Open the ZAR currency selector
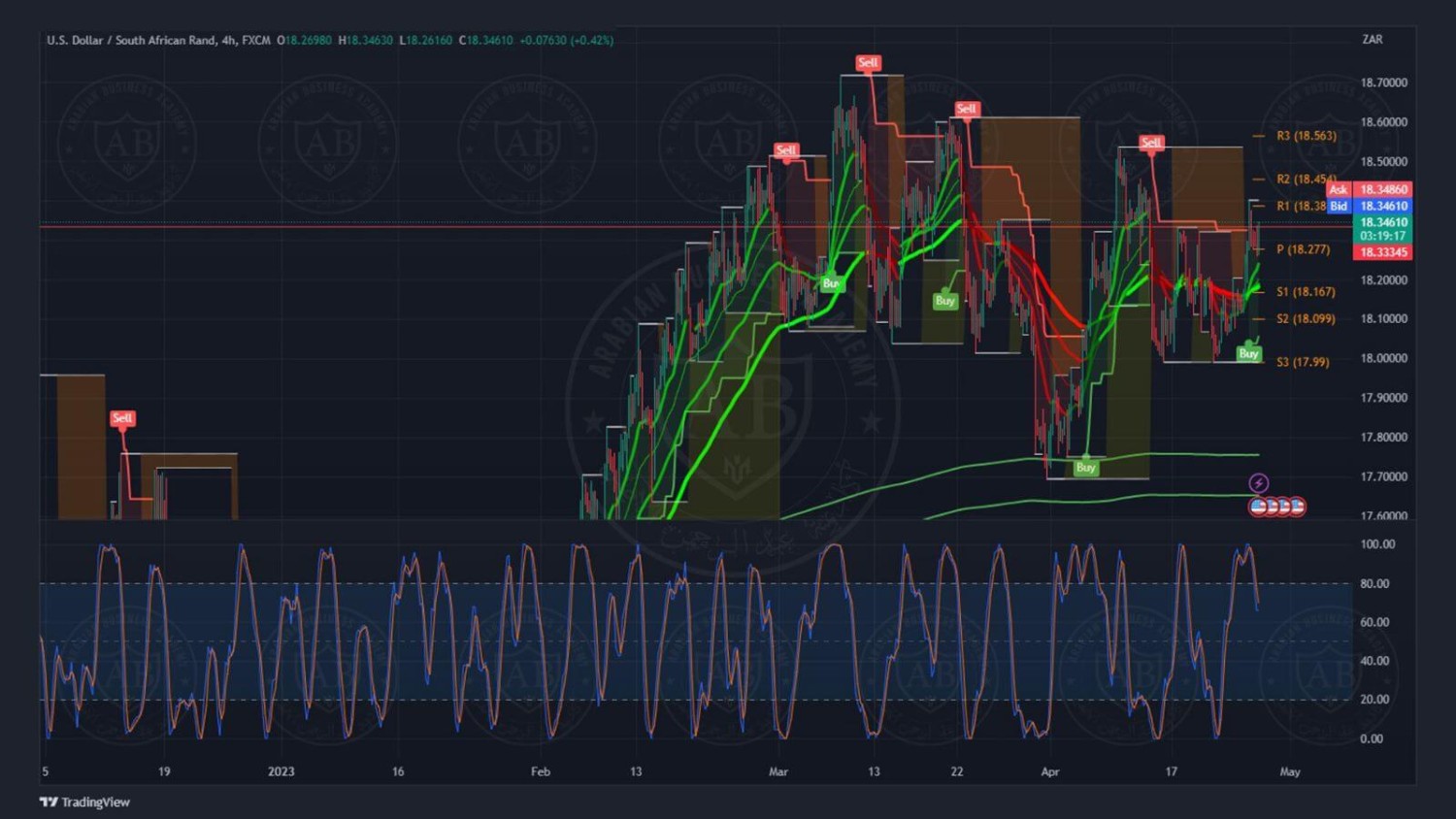This screenshot has height=819, width=1456. pyautogui.click(x=1373, y=40)
